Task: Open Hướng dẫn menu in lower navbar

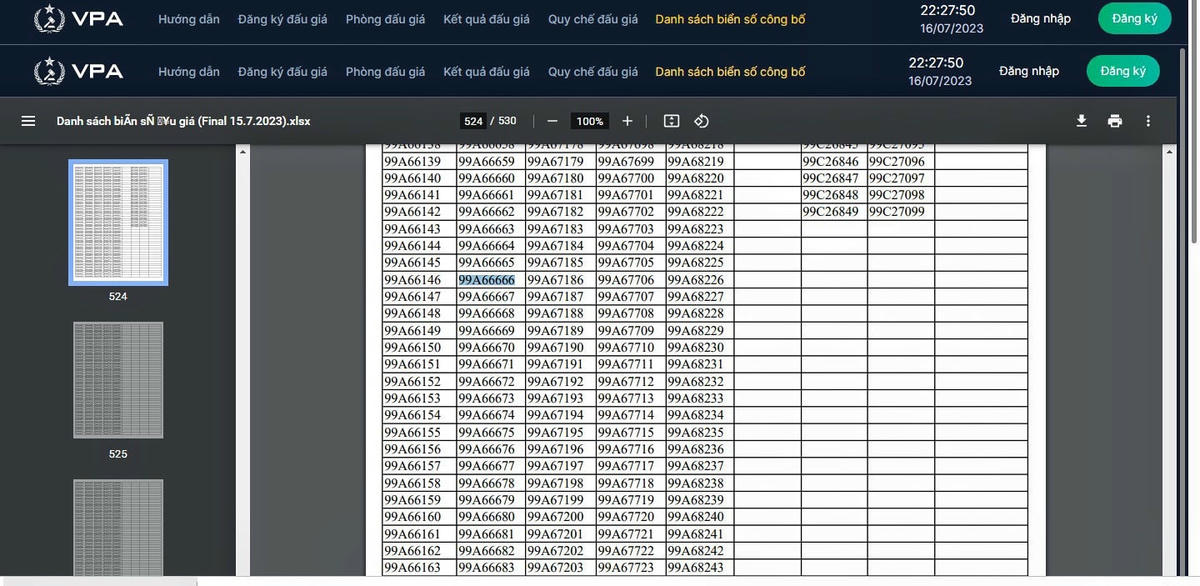Action: pyautogui.click(x=189, y=72)
